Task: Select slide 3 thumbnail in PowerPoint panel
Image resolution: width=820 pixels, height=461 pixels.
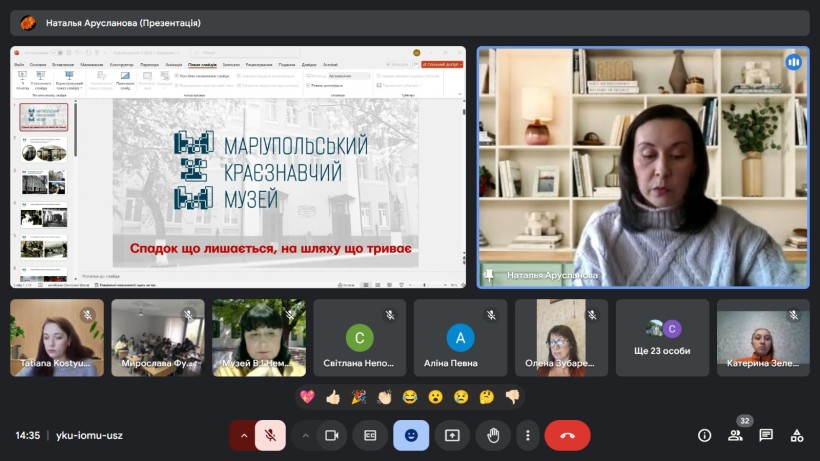Action: point(44,182)
